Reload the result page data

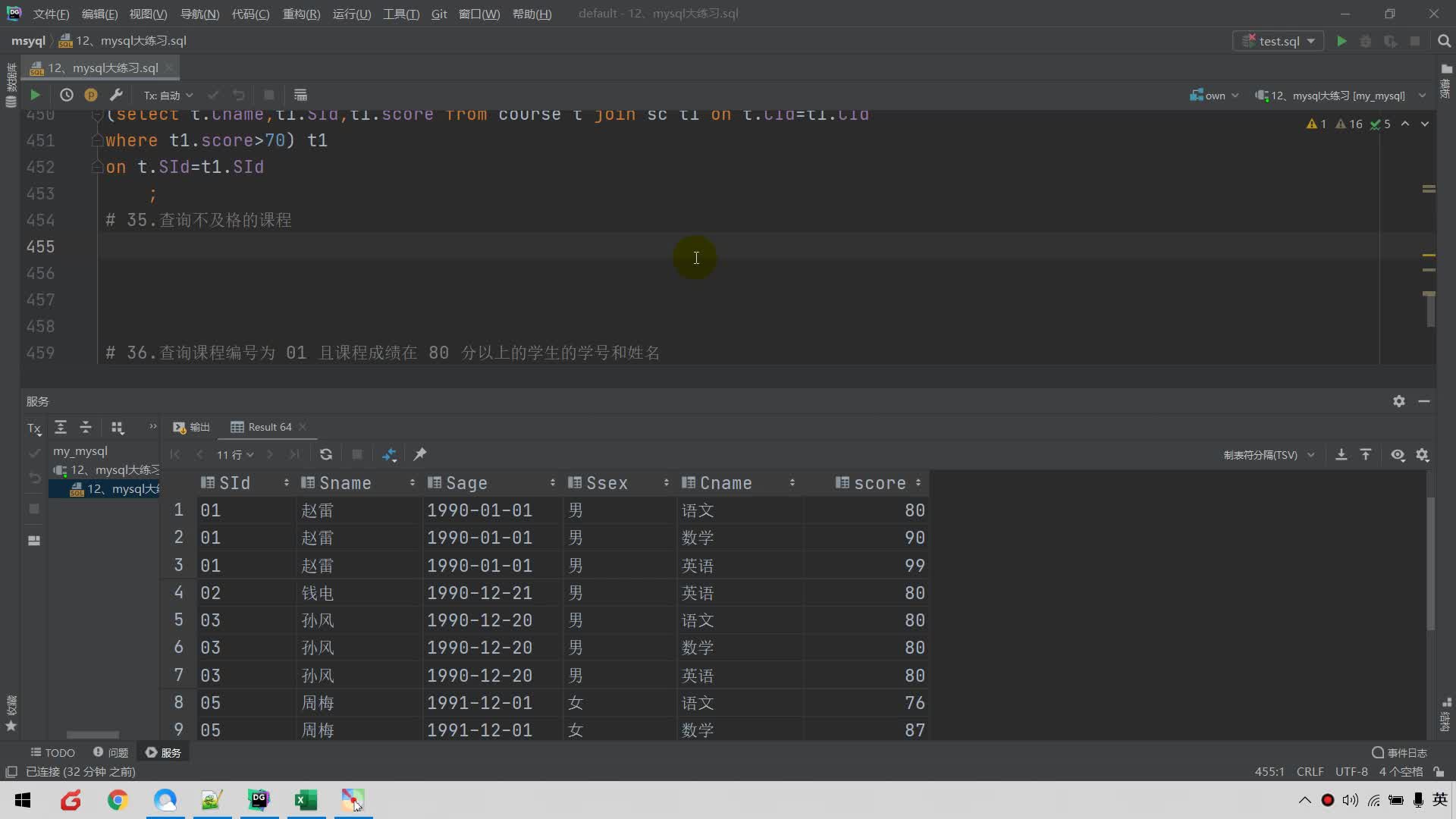326,454
